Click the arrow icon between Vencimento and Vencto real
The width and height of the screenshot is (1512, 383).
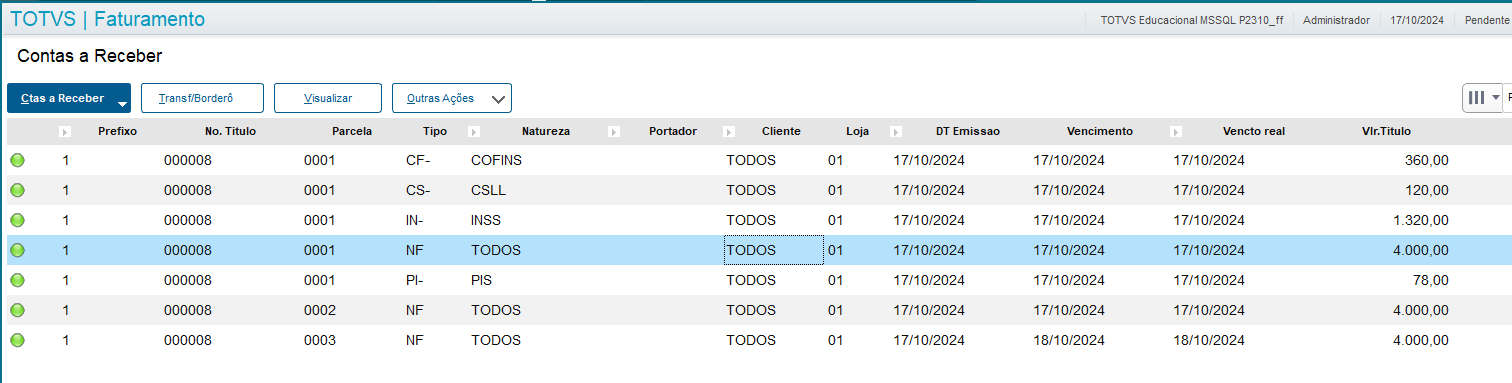tap(1176, 131)
